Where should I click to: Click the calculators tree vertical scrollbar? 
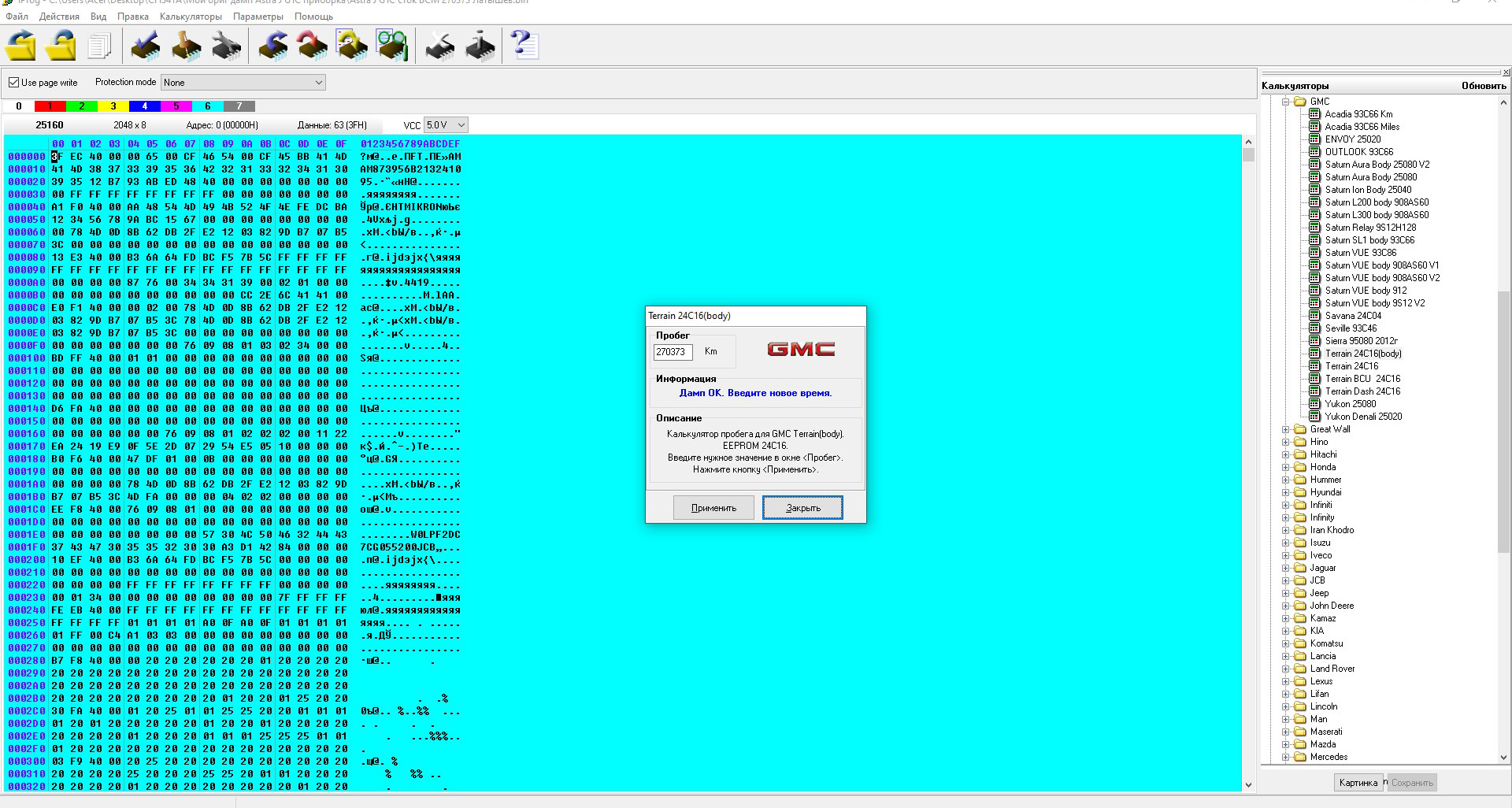tap(1503, 429)
